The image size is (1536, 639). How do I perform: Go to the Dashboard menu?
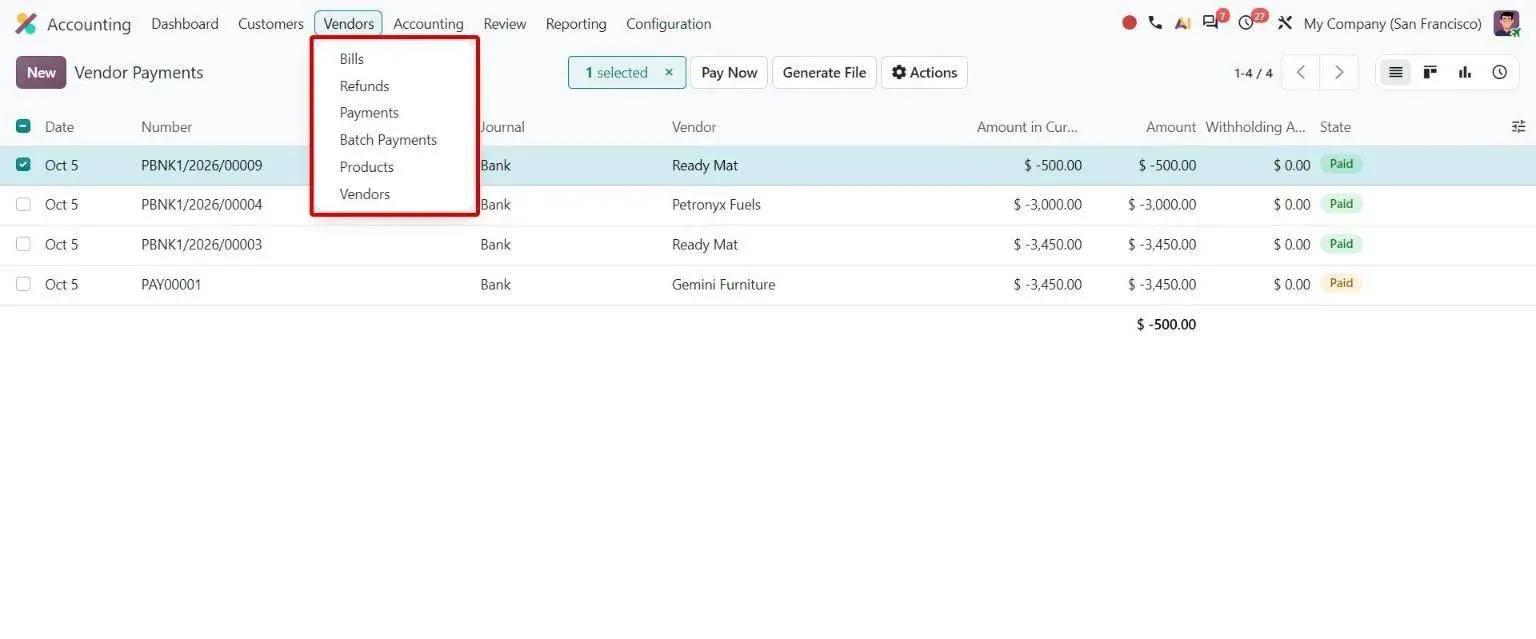point(185,23)
